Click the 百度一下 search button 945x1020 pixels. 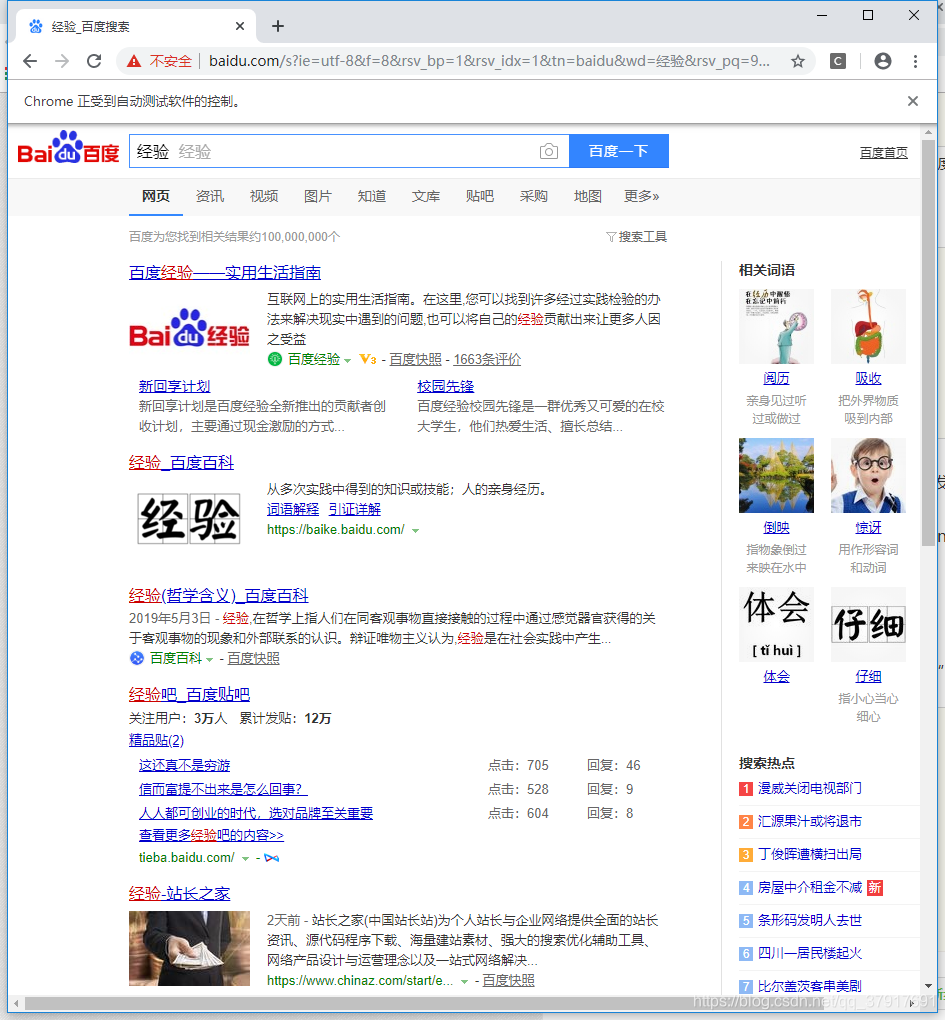pyautogui.click(x=619, y=151)
